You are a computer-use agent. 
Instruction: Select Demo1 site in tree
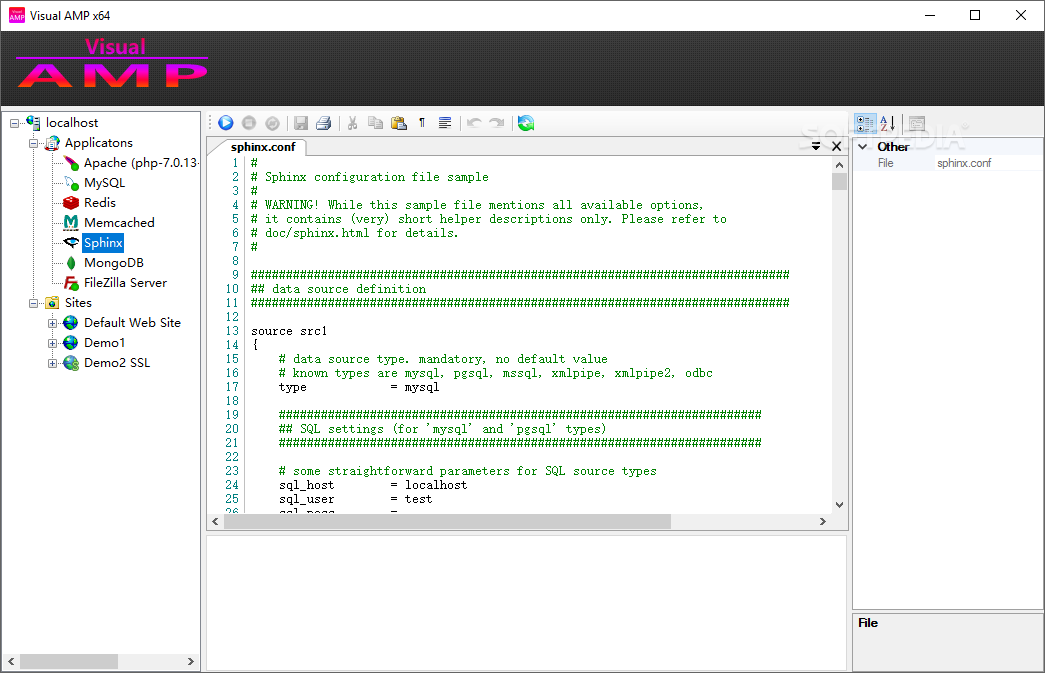pyautogui.click(x=104, y=342)
